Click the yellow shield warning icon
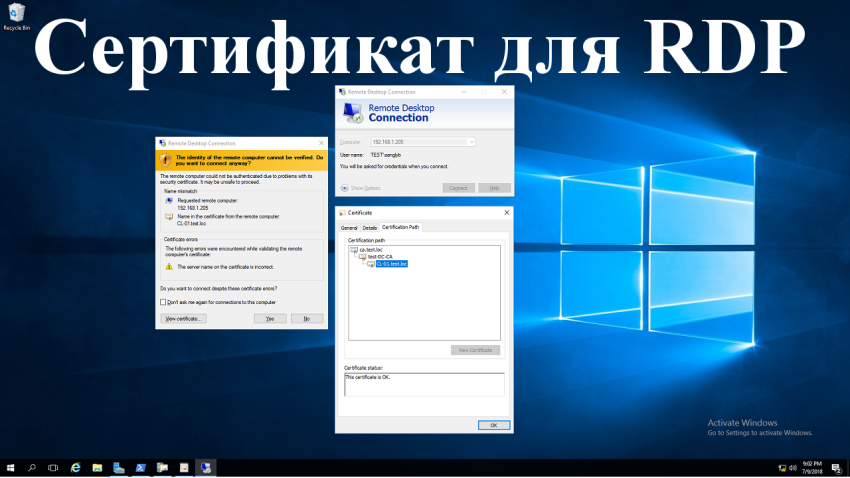Screen dimensions: 850x478 165,160
